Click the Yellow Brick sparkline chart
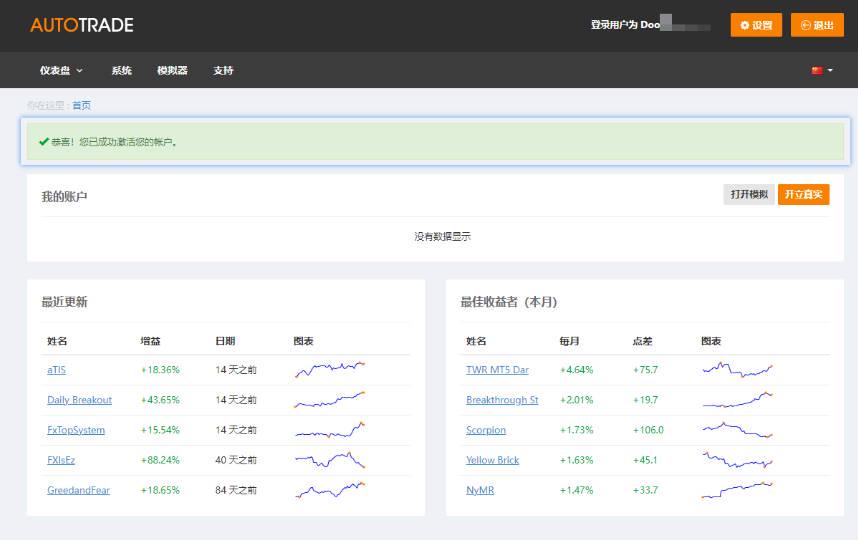This screenshot has width=858, height=540. [738, 460]
